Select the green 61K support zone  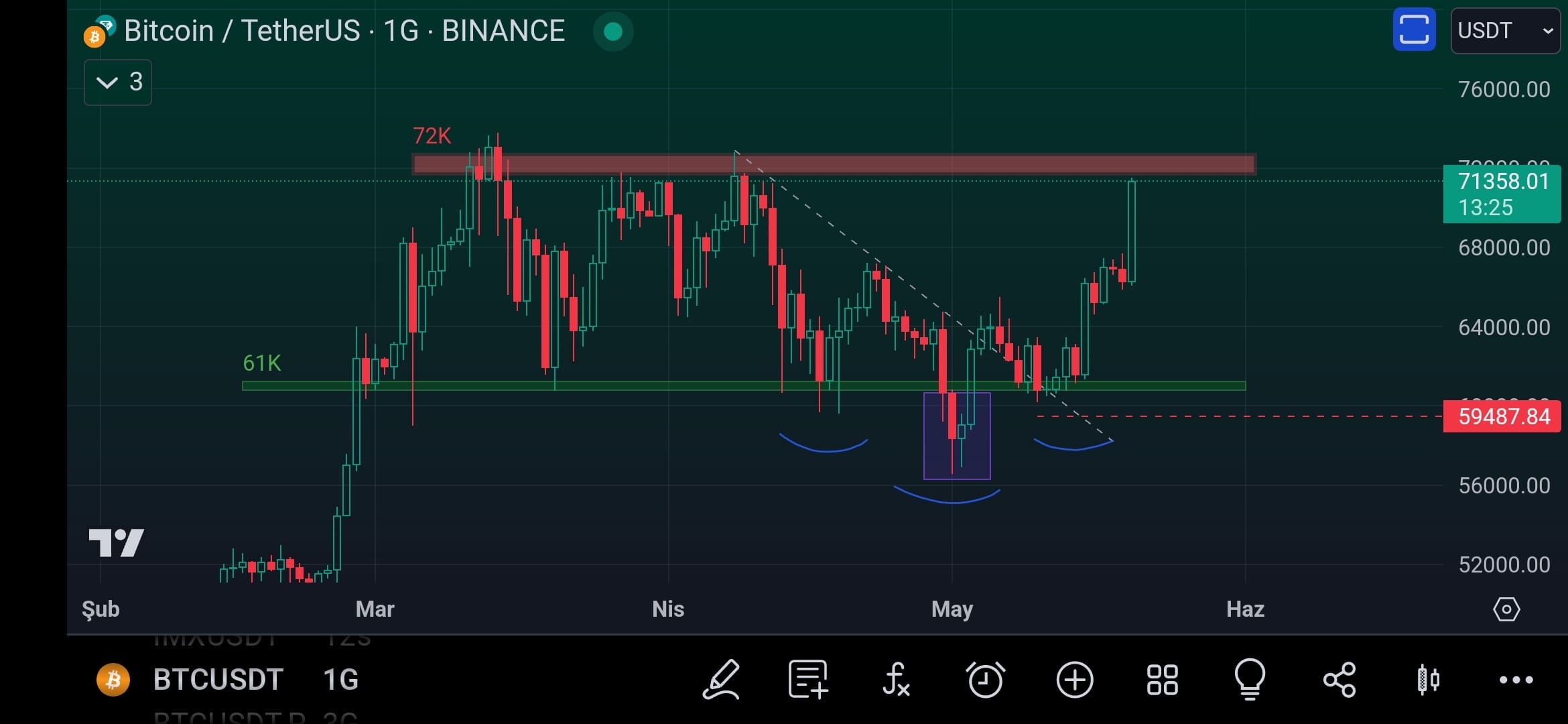pos(744,386)
